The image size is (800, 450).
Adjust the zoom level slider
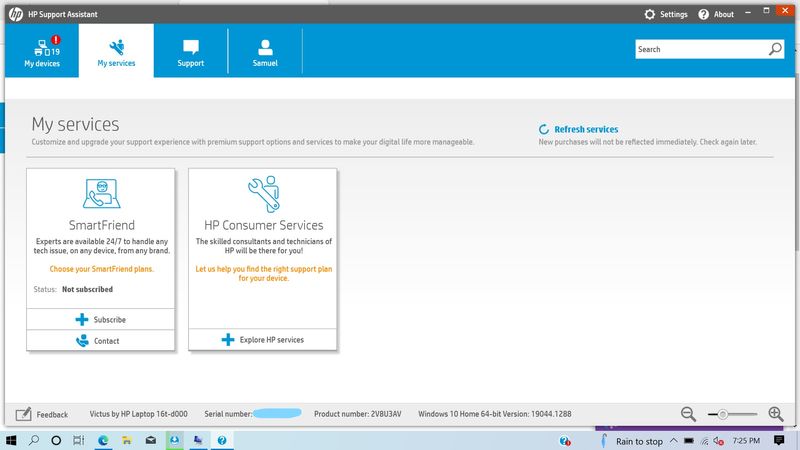722,414
